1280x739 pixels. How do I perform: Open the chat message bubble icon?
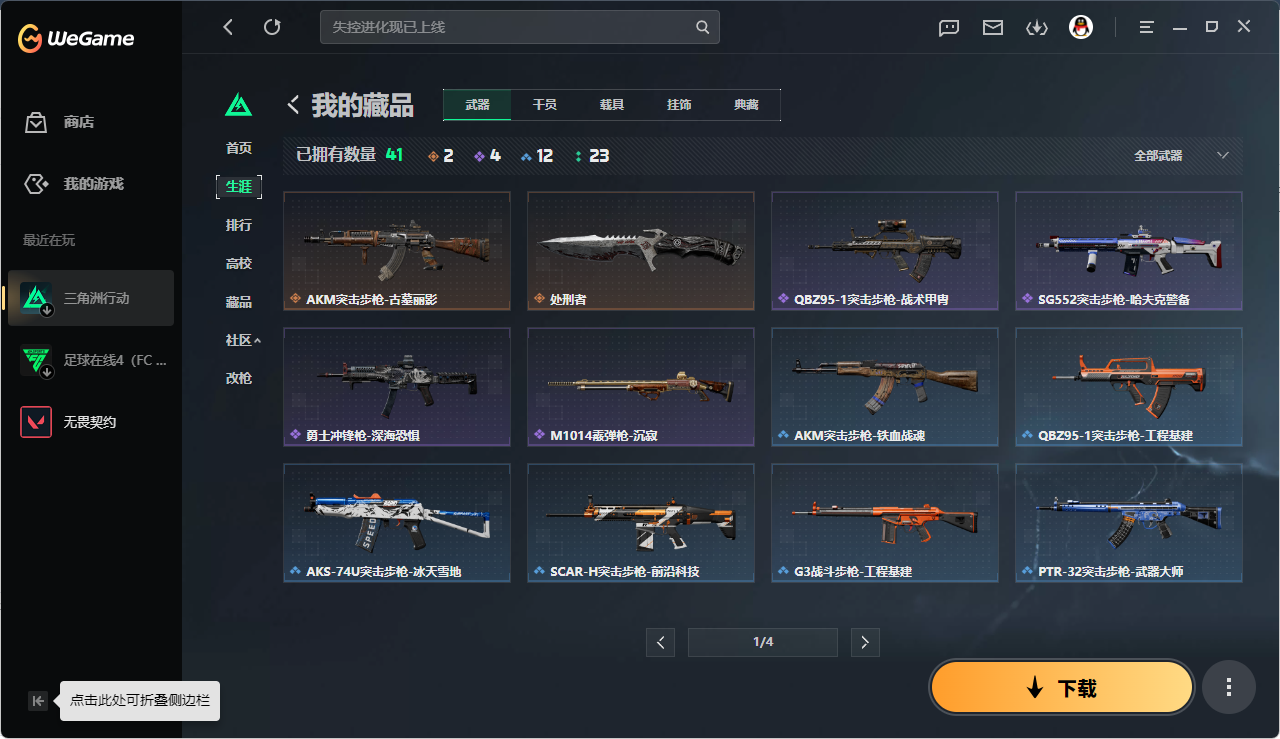pos(949,28)
